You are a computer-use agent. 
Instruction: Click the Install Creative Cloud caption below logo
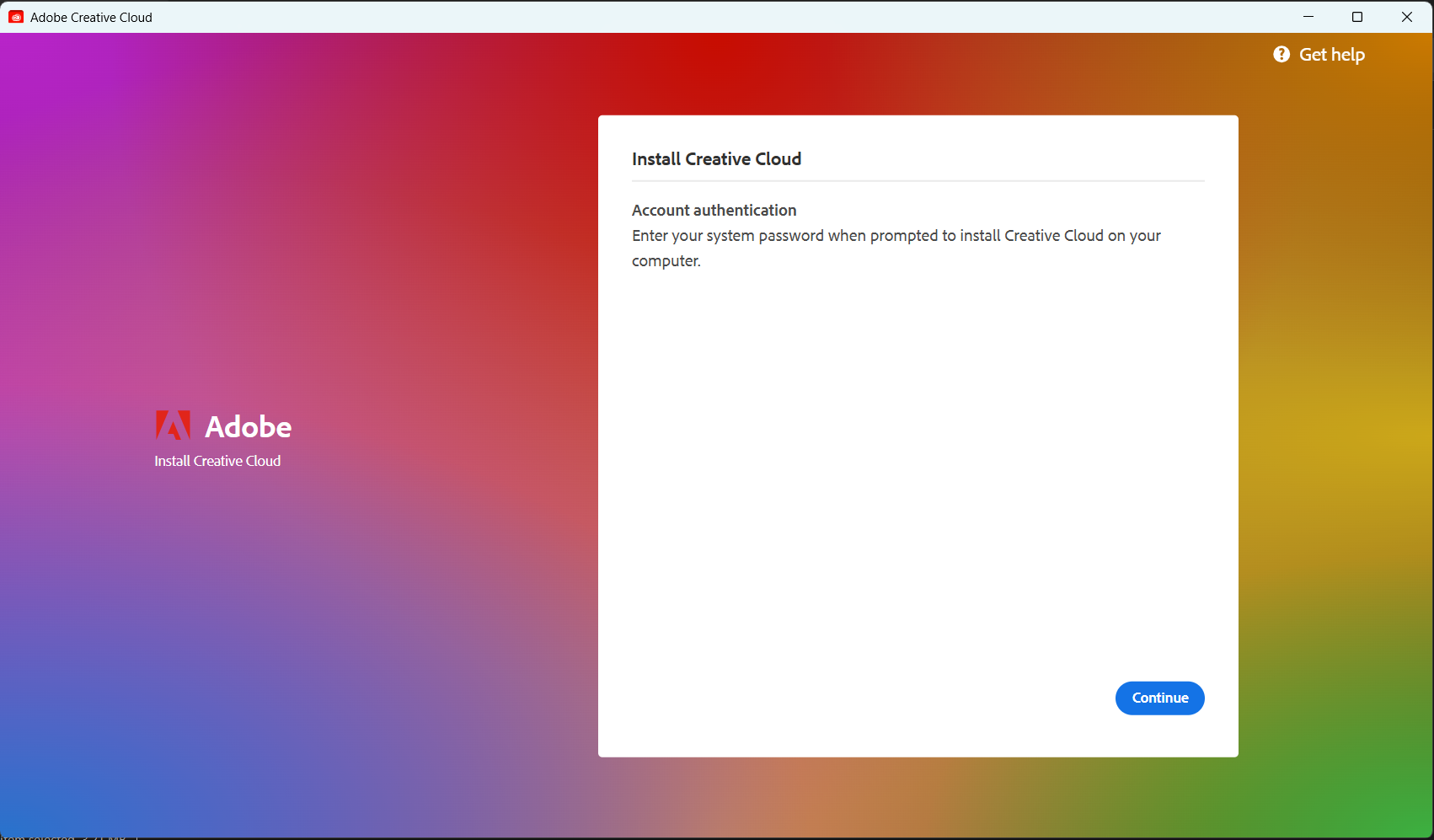click(217, 461)
